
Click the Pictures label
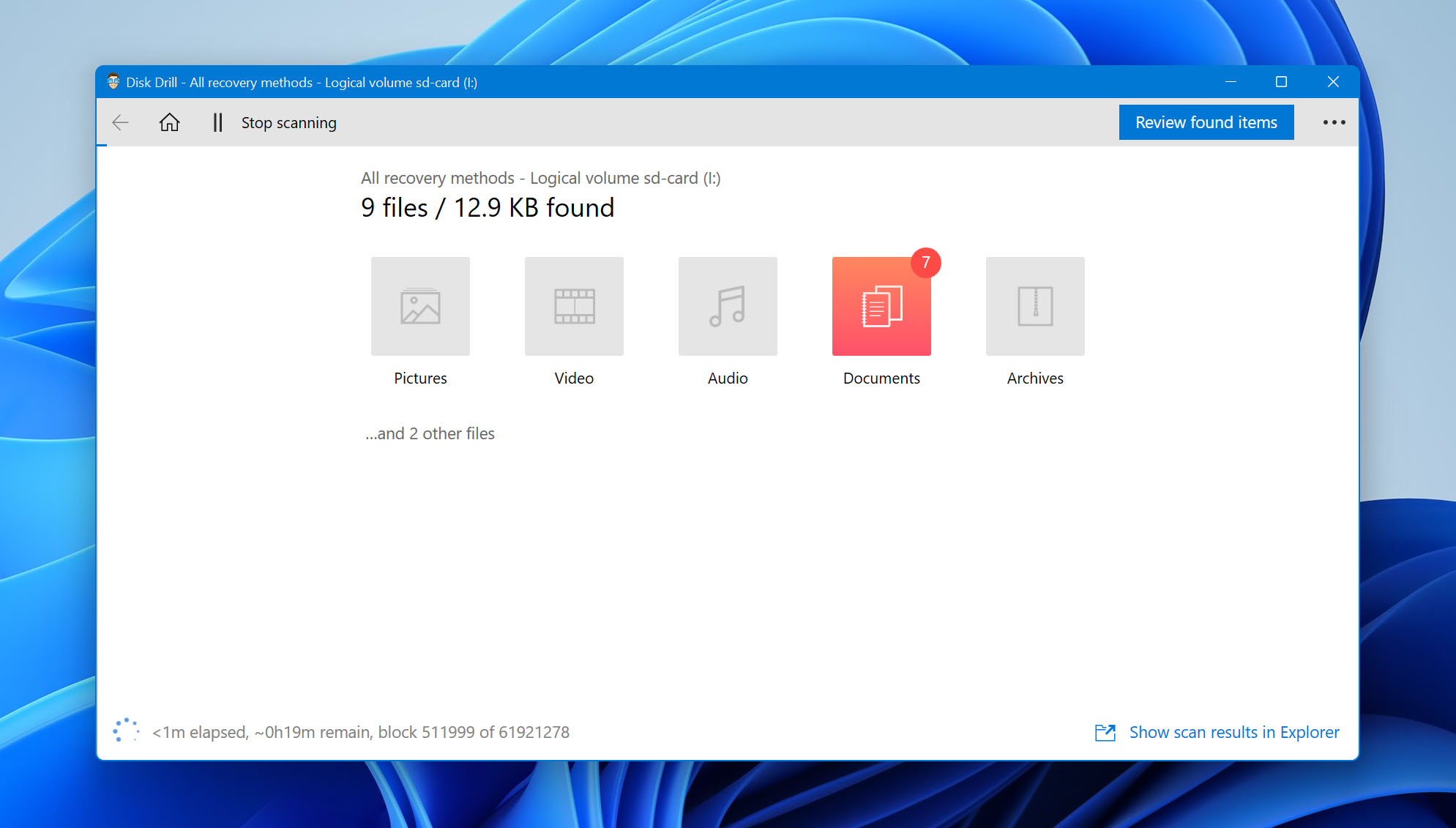420,378
